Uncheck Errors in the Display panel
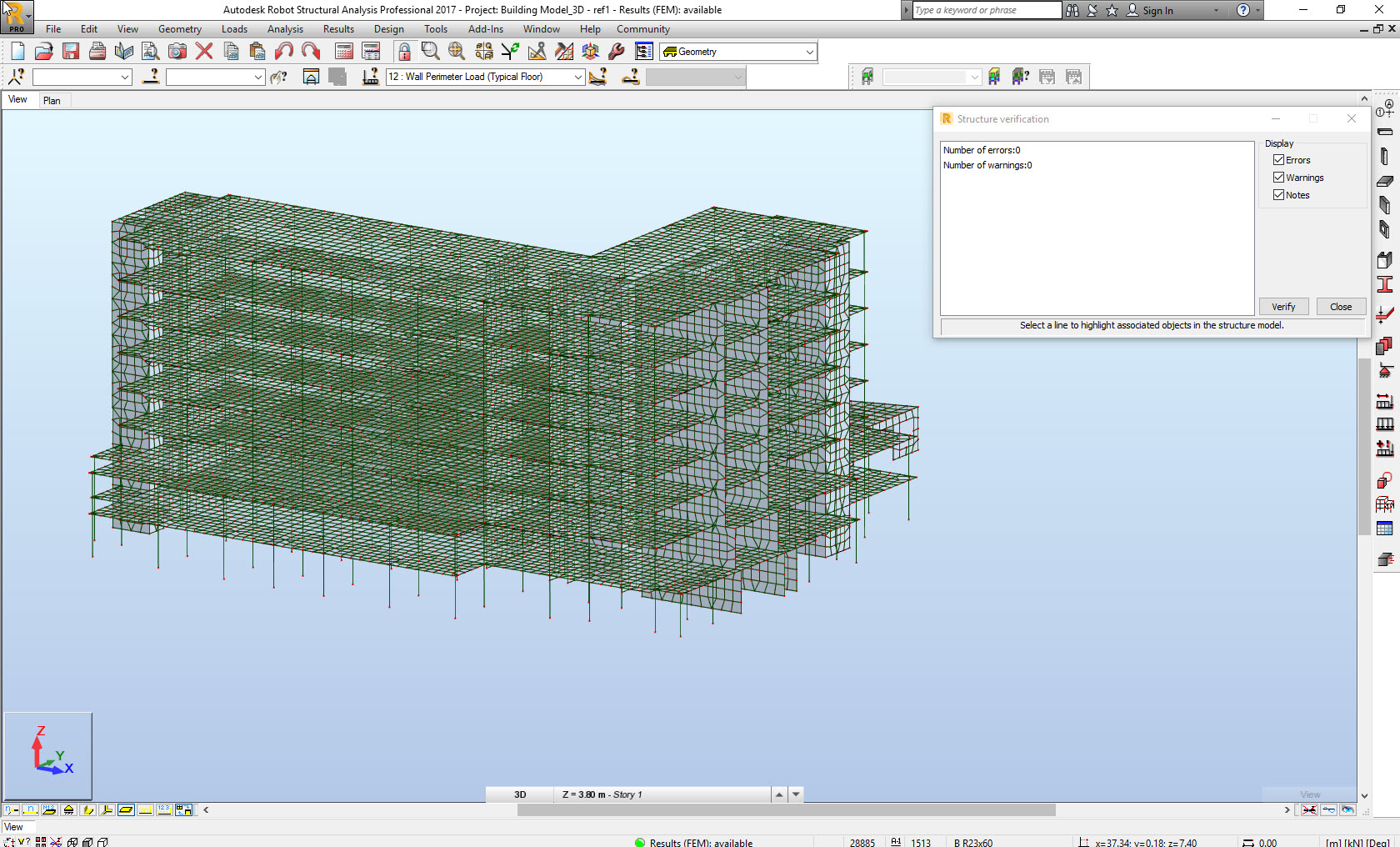 (x=1278, y=159)
